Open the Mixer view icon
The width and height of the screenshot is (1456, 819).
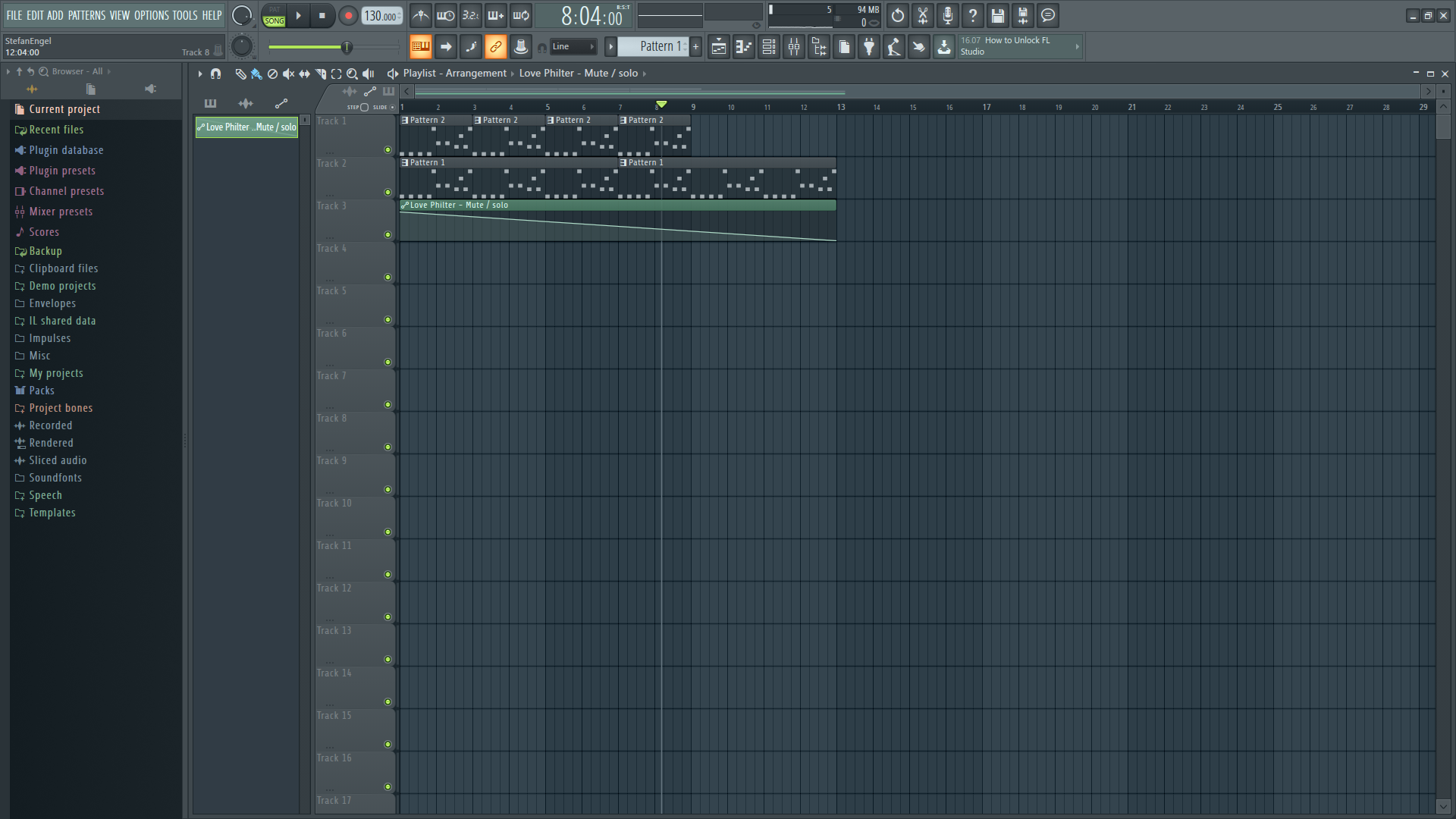click(x=794, y=47)
